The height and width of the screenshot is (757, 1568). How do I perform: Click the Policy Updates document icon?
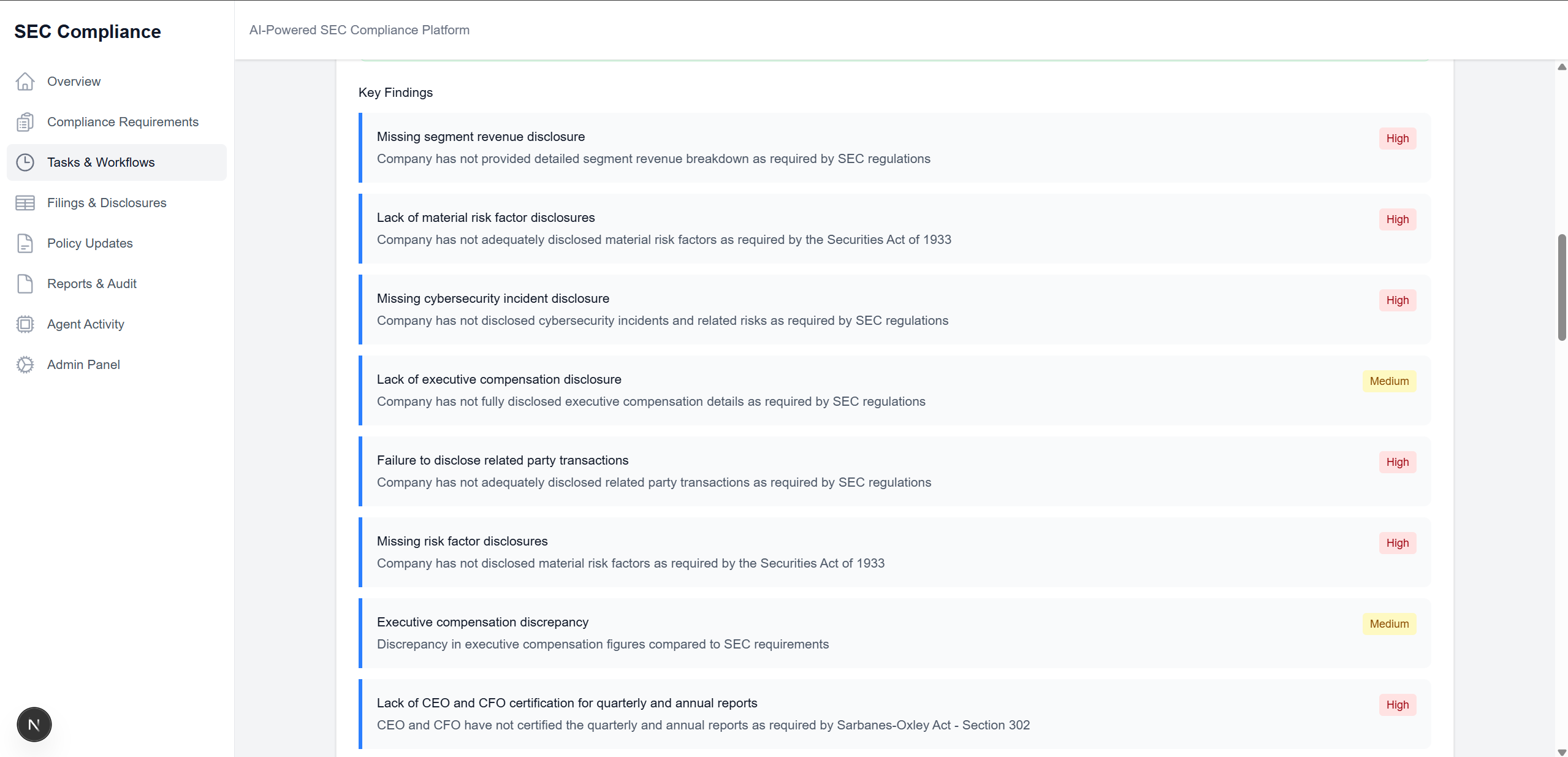25,243
